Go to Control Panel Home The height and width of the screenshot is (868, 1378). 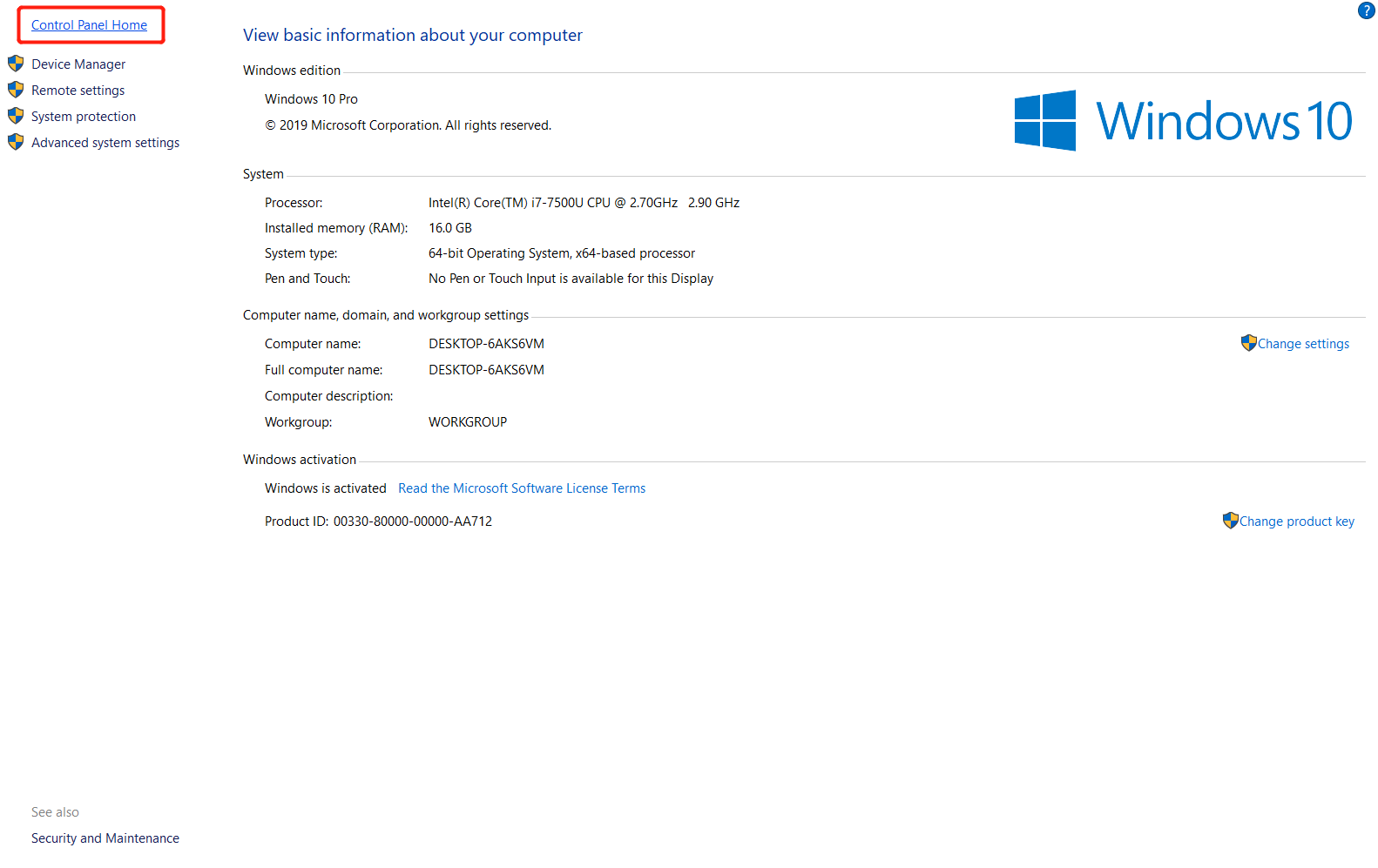(x=89, y=25)
